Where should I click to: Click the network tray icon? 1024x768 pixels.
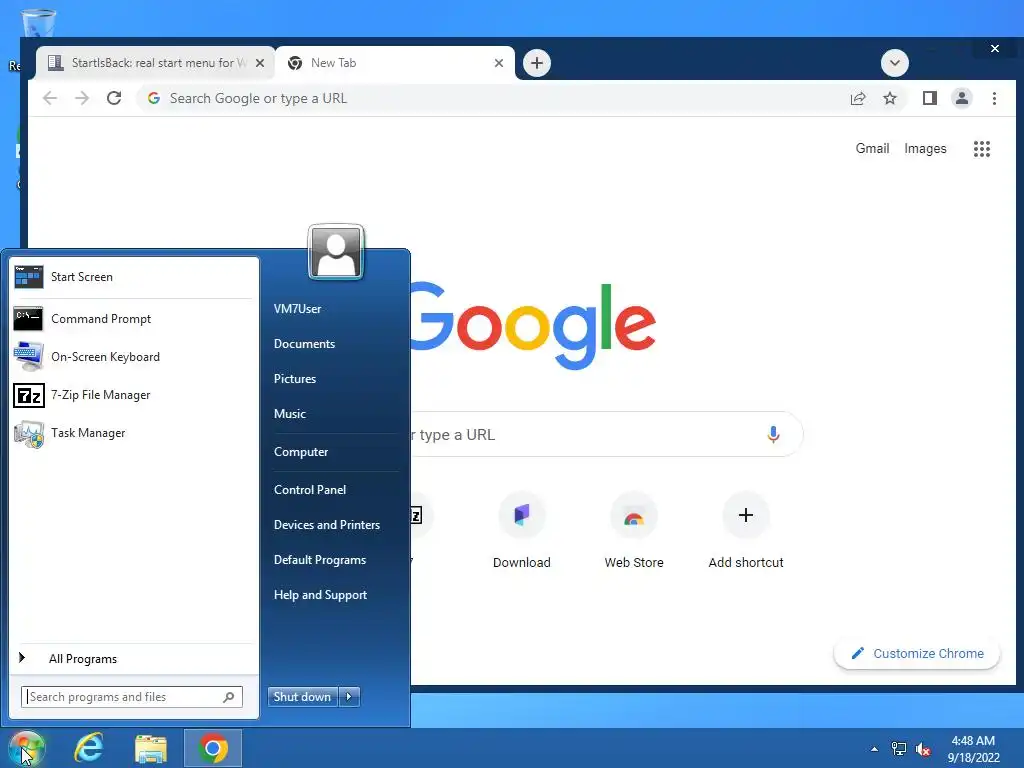click(899, 749)
